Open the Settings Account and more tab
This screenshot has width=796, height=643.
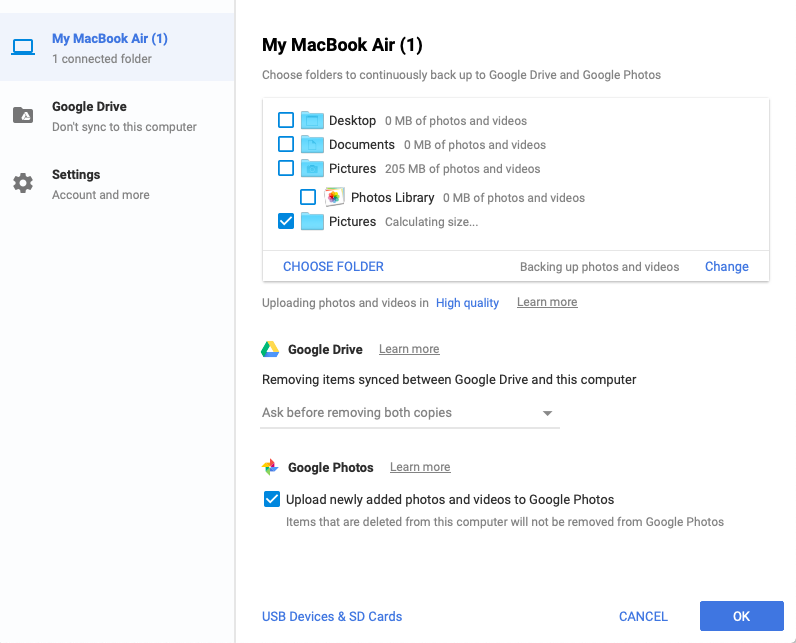pyautogui.click(x=117, y=184)
